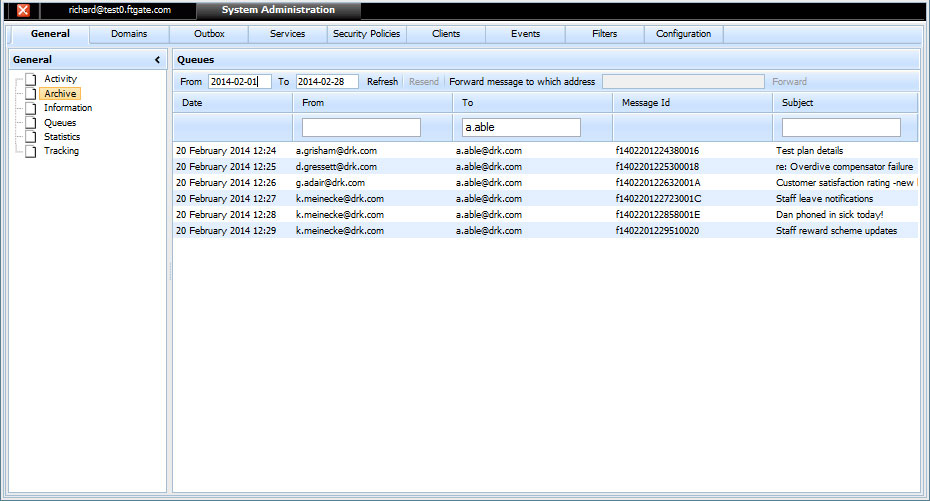
Task: Sort by the To column header
Action: (533, 103)
